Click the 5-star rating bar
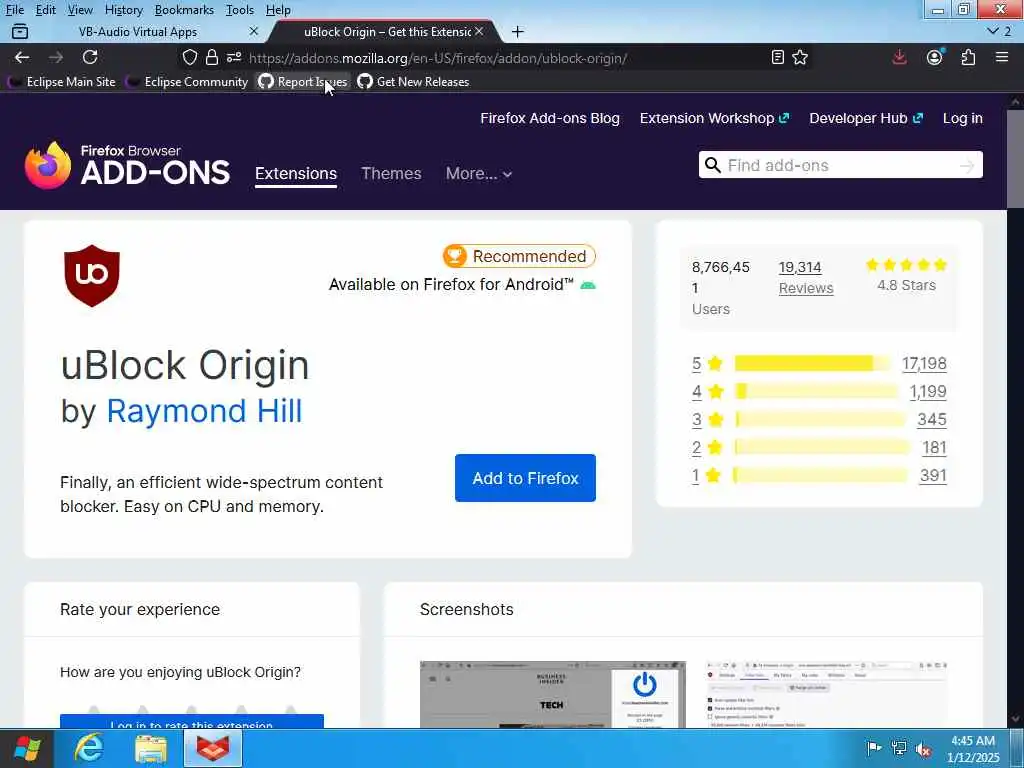The image size is (1024, 768). tap(812, 363)
